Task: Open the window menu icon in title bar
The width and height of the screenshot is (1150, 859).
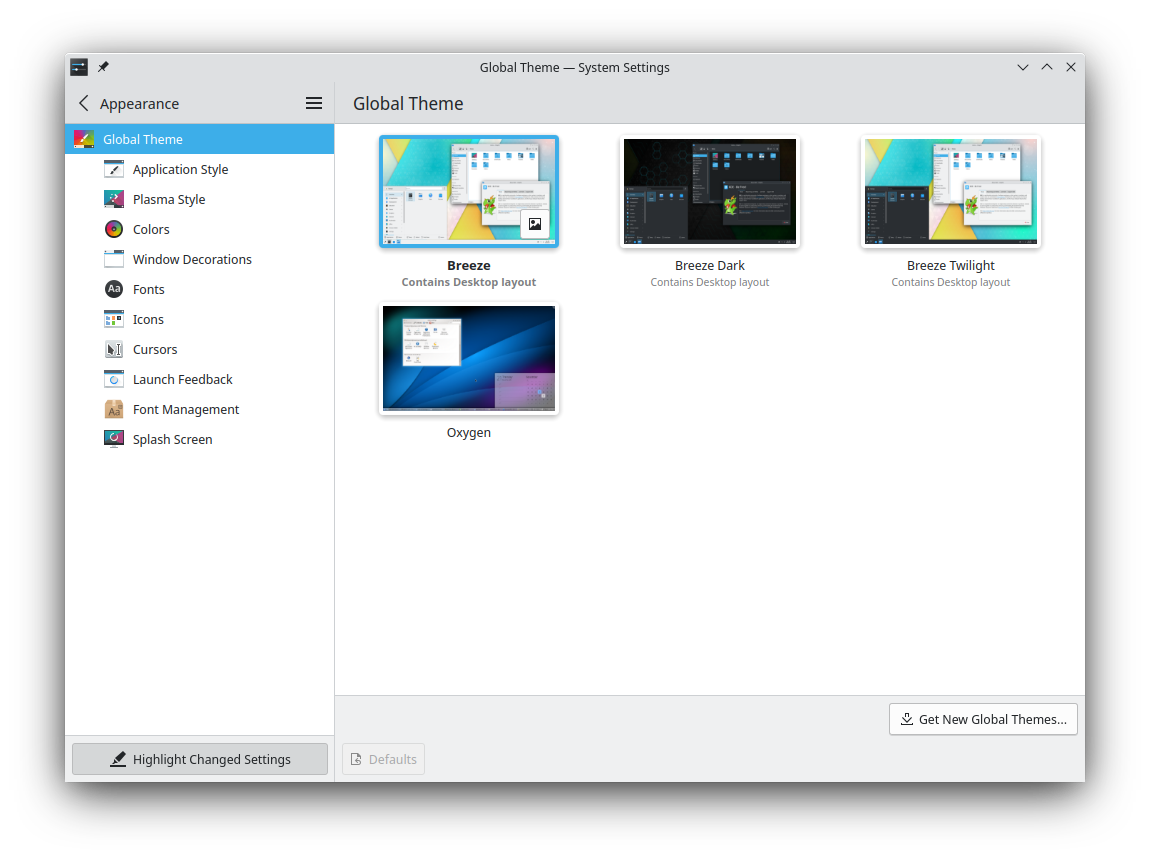Action: pyautogui.click(x=79, y=67)
